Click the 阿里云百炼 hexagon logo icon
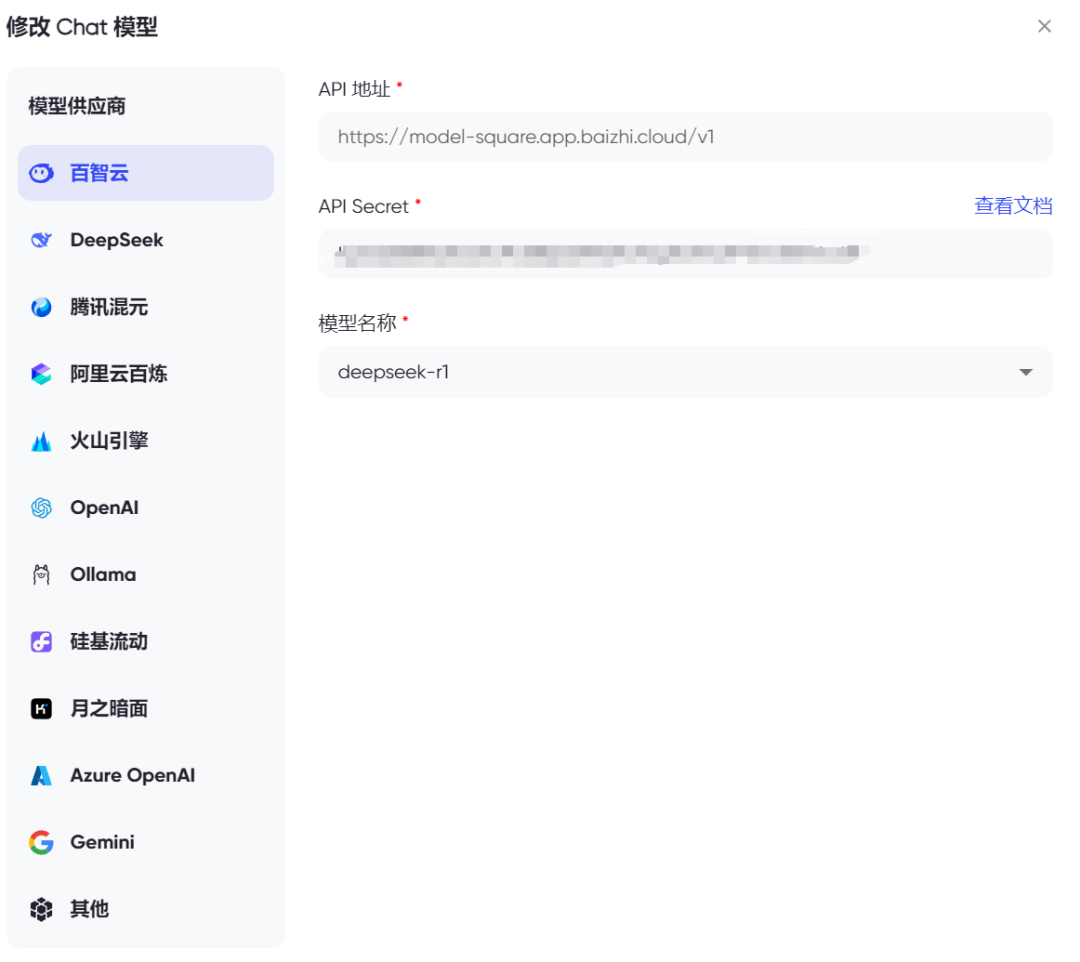Viewport: 1080px width, 962px height. (41, 374)
